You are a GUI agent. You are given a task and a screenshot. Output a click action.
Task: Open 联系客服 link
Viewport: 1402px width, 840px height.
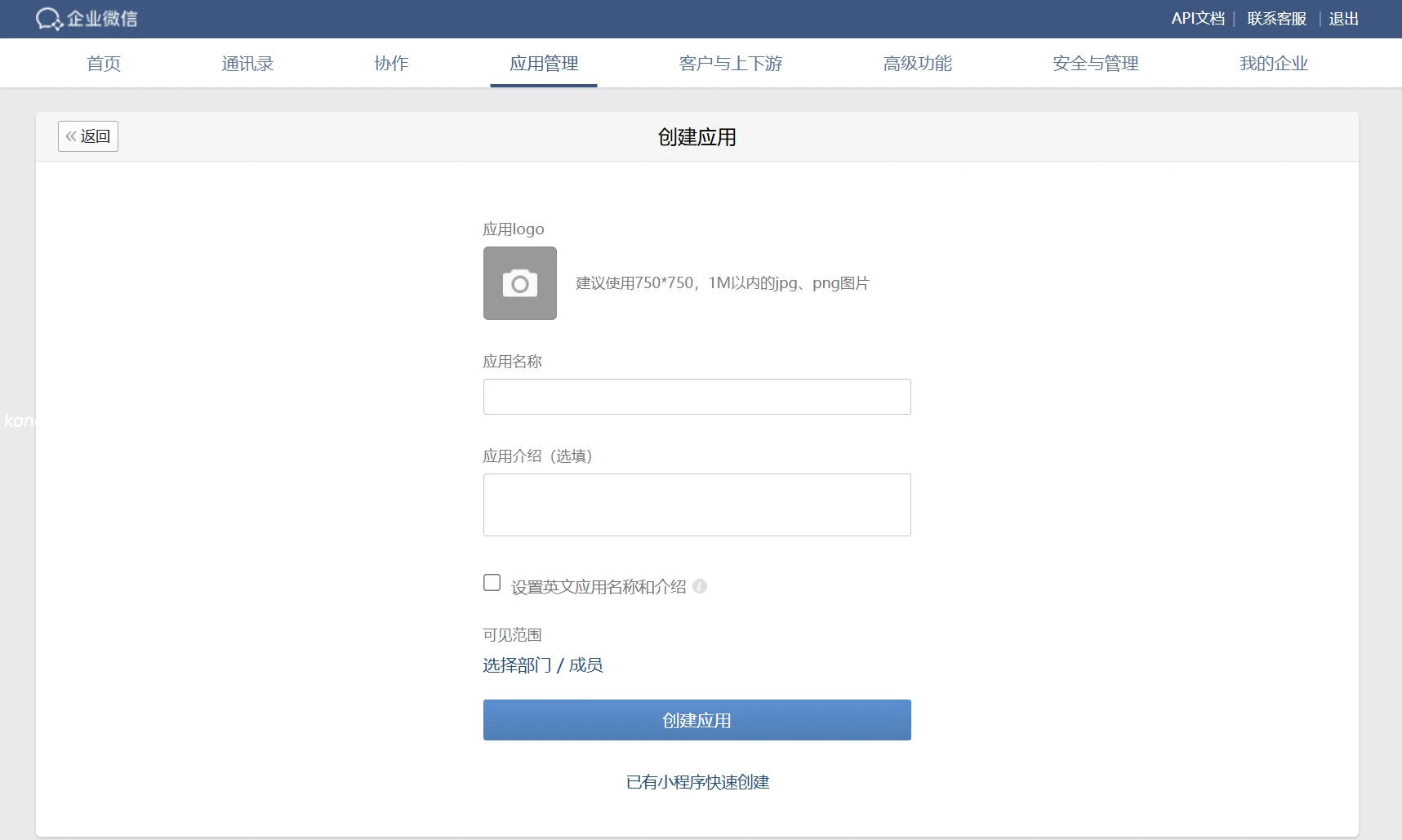[x=1277, y=19]
